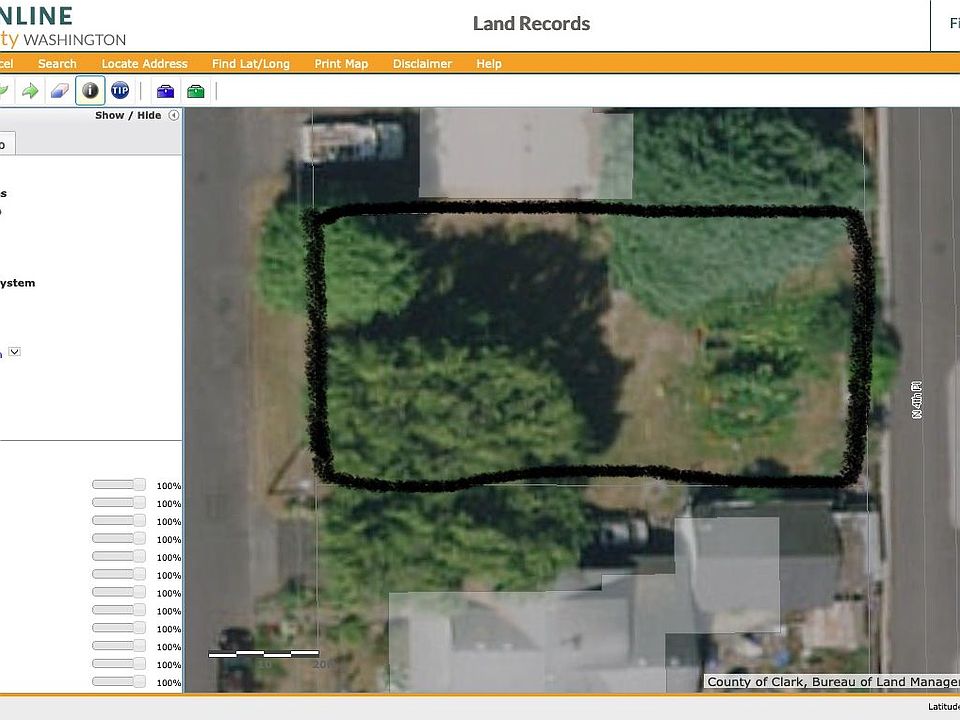Open the Disclaimer link
Screen dimensions: 960x720
(422, 63)
